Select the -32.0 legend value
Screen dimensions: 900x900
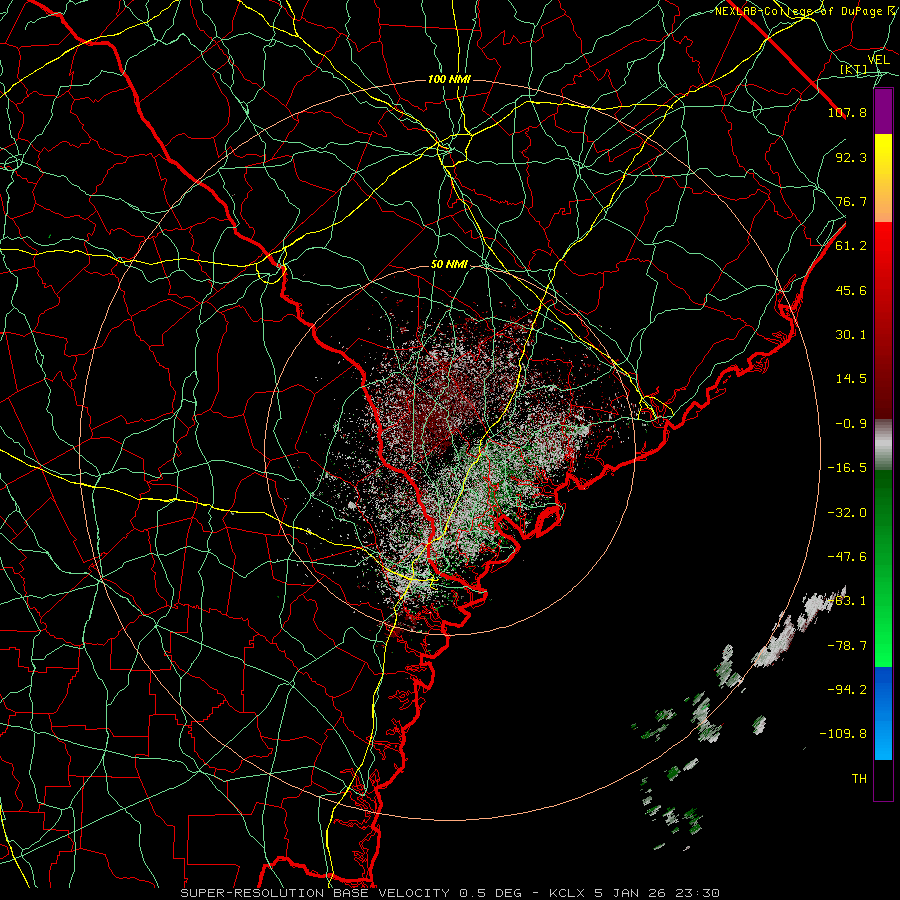pyautogui.click(x=847, y=513)
